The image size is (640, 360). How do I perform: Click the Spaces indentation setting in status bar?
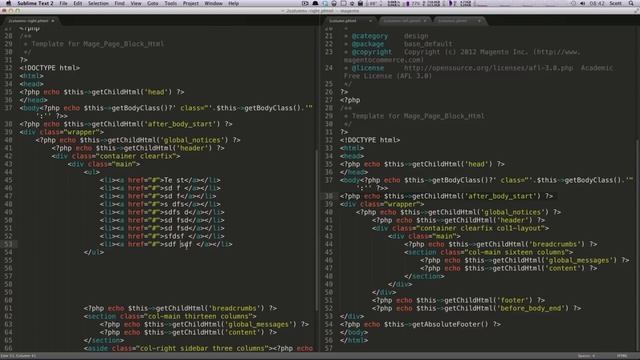[587, 356]
